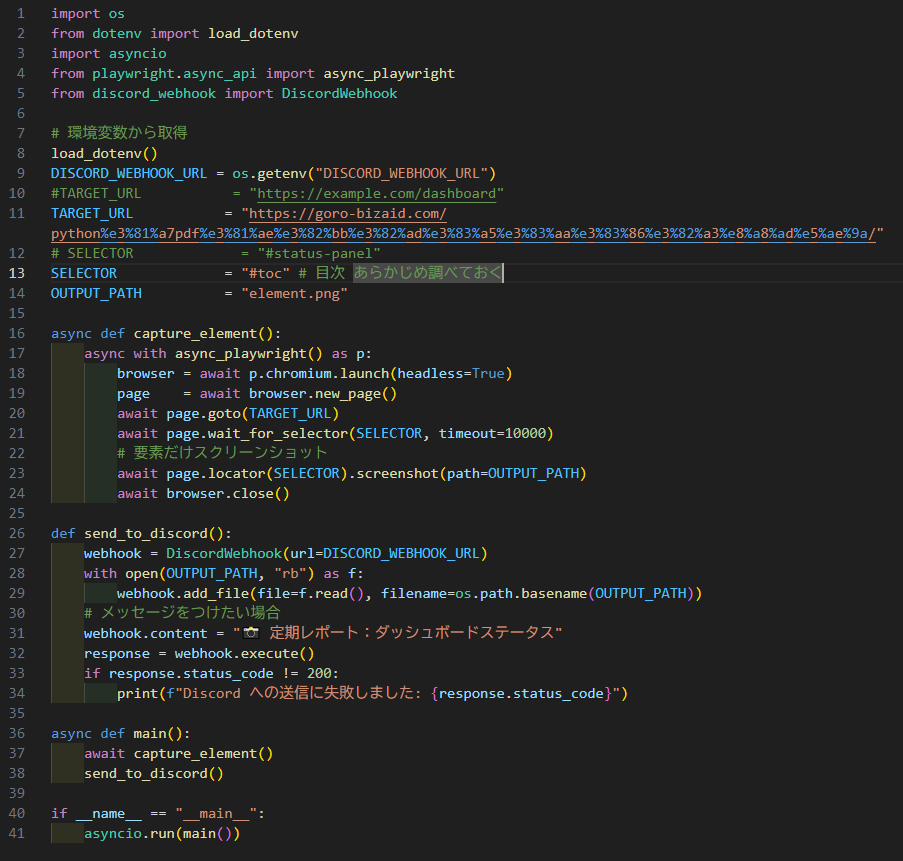Click 'async_playwright' import on line 4

[389, 74]
